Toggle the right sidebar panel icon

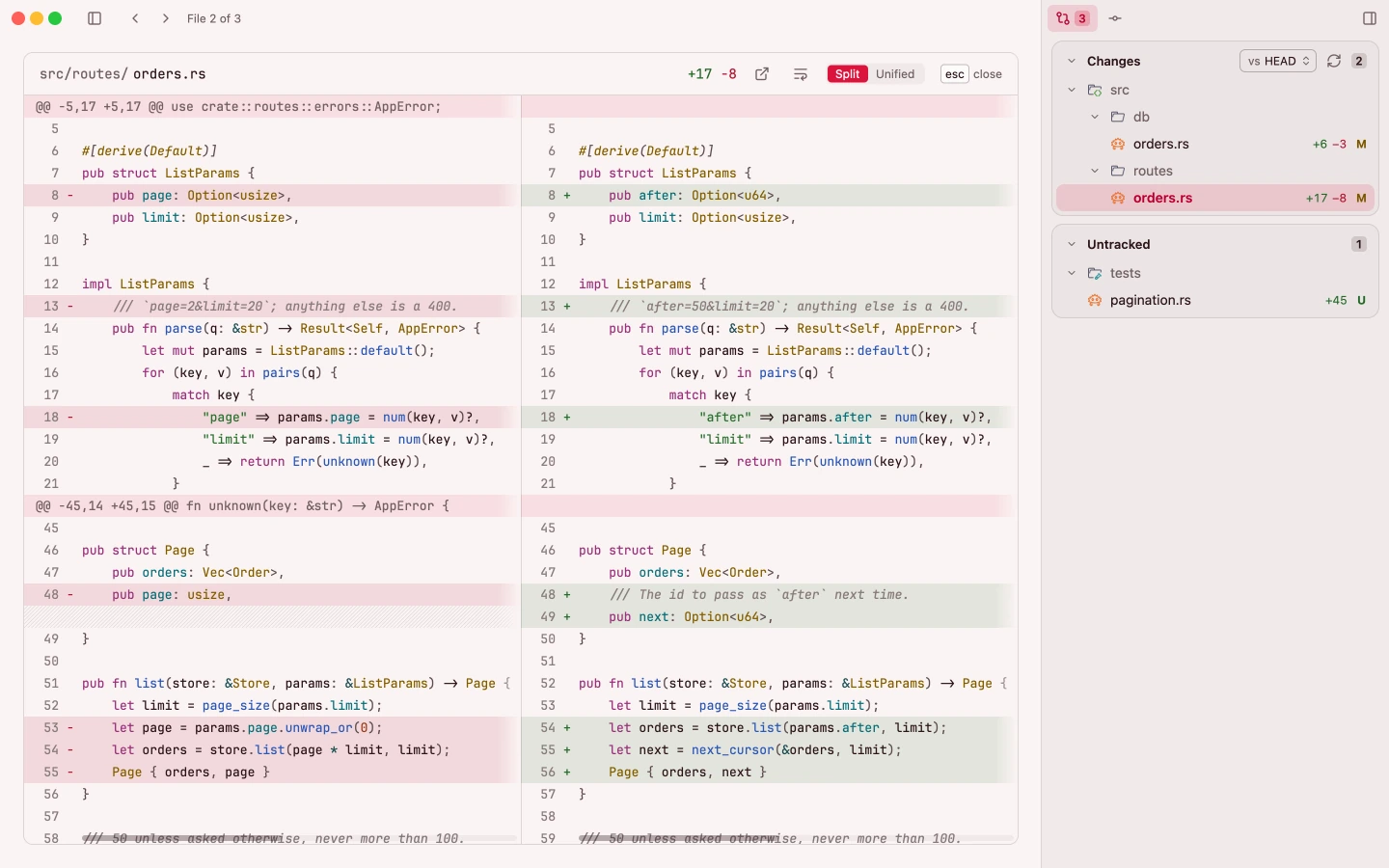pos(1370,18)
